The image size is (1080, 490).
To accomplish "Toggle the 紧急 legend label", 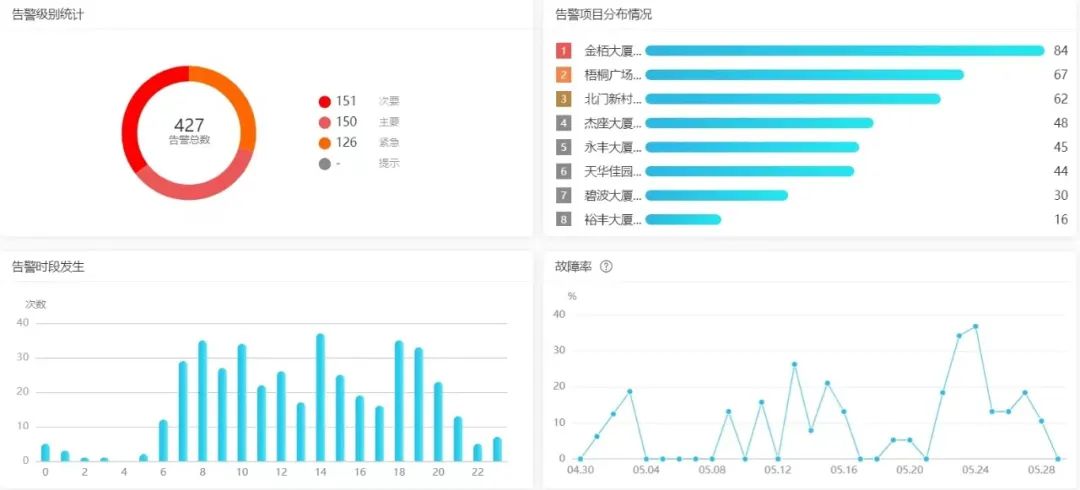I will pyautogui.click(x=388, y=143).
